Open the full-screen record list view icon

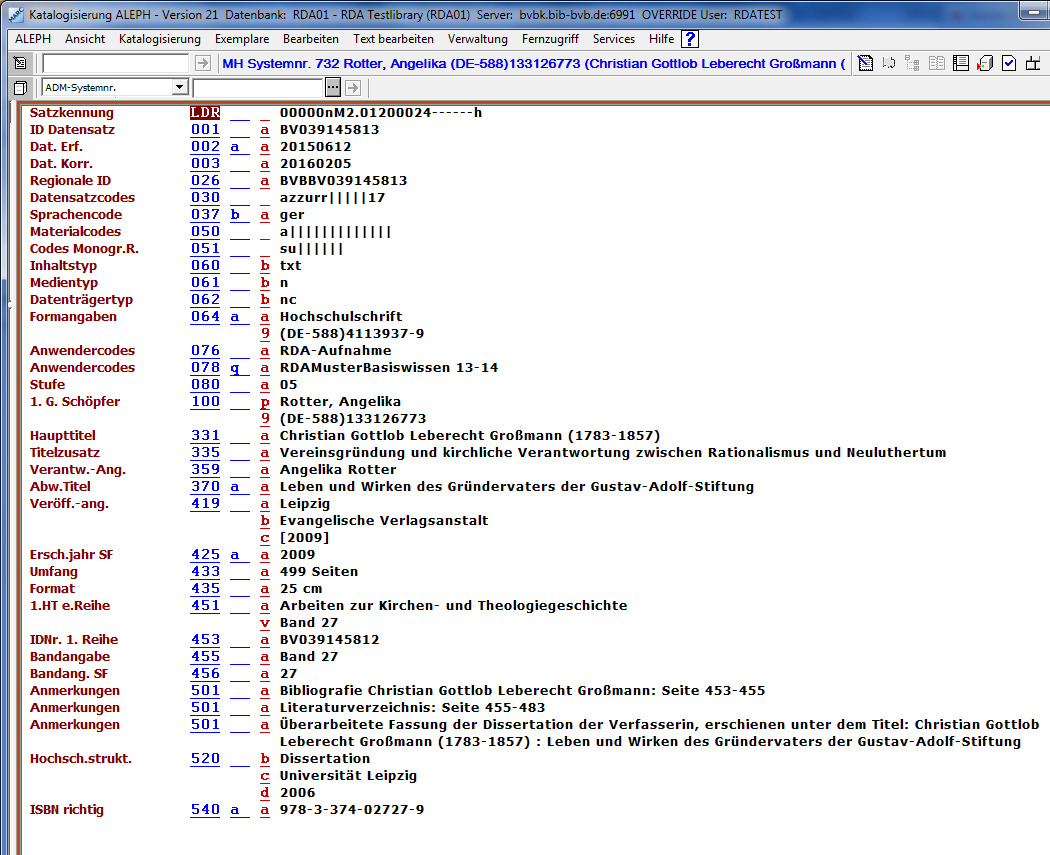point(961,63)
